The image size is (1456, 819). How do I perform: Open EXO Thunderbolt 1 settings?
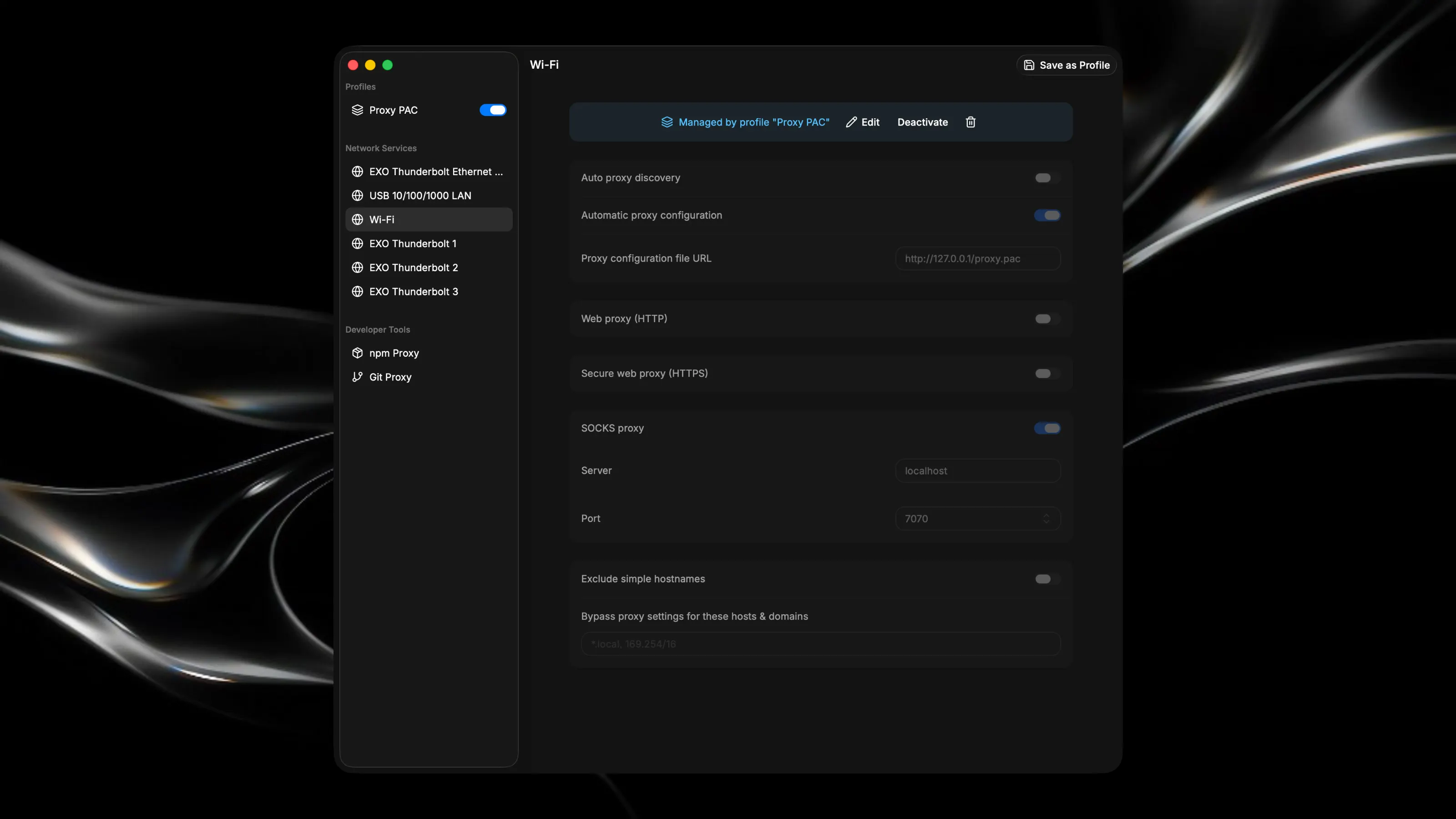tap(429, 243)
